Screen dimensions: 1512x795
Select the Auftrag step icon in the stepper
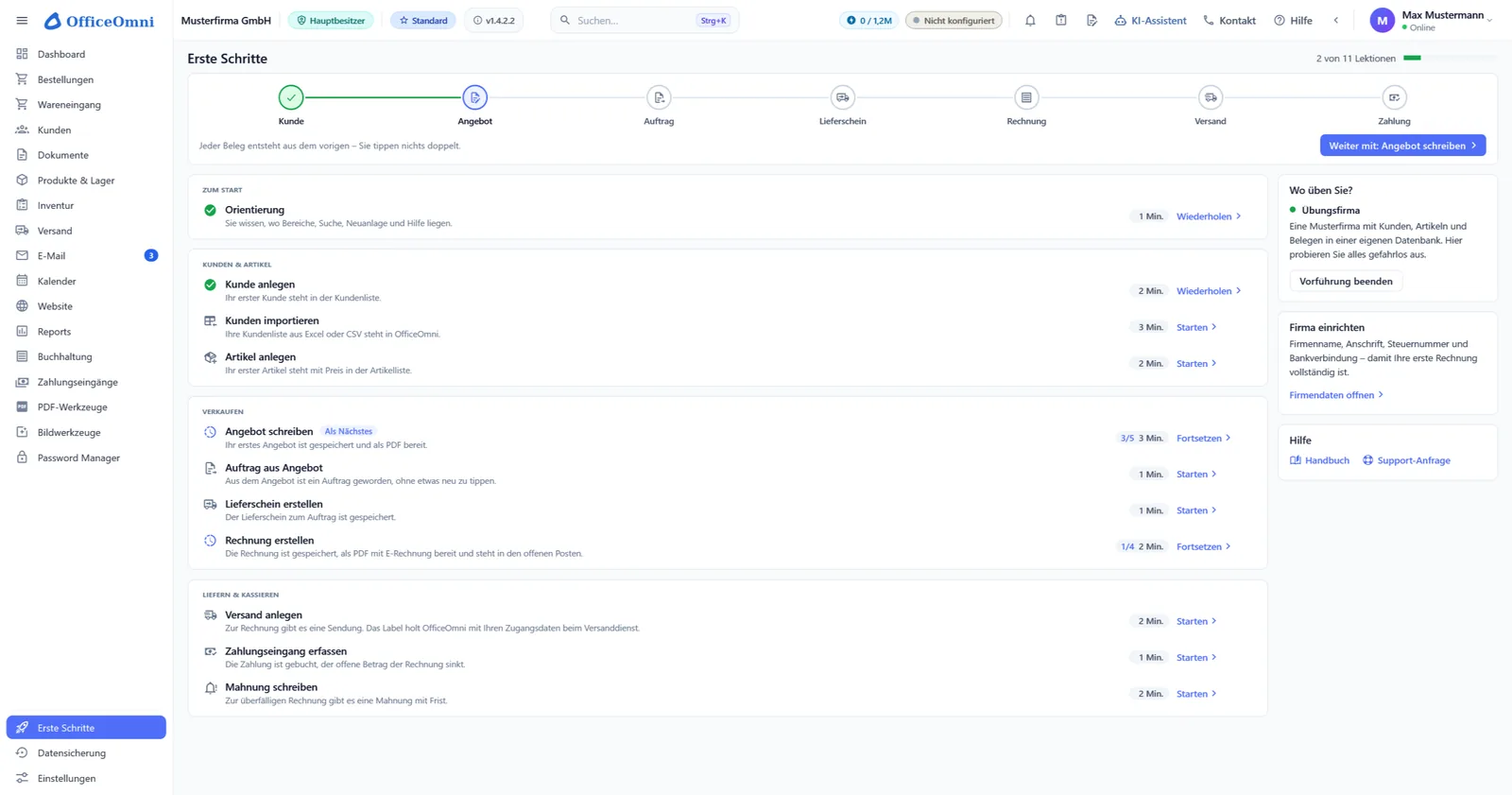point(659,97)
